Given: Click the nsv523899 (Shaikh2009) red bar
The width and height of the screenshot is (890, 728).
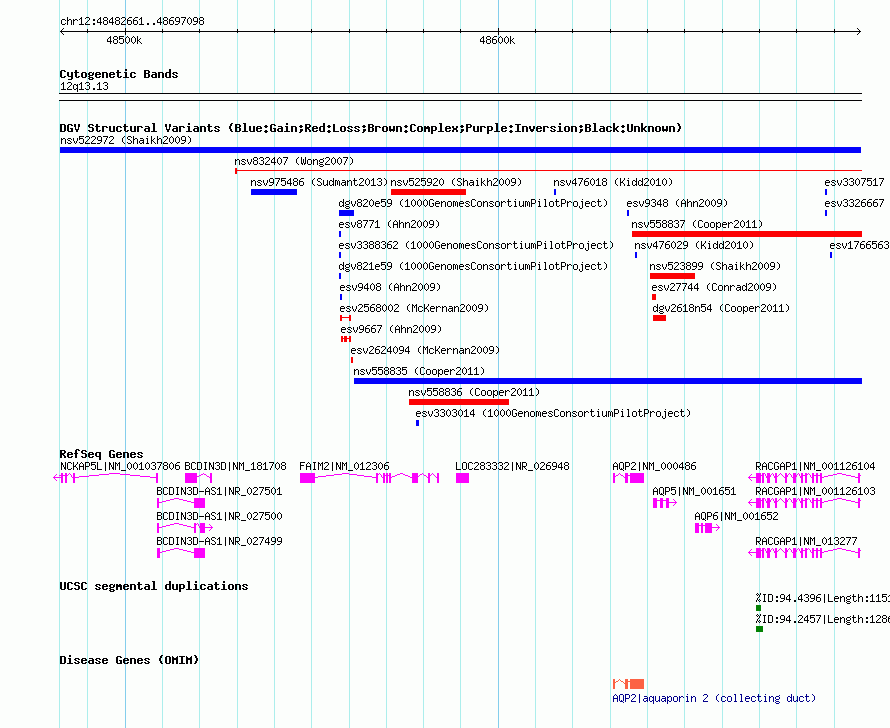Looking at the screenshot, I should tap(672, 276).
